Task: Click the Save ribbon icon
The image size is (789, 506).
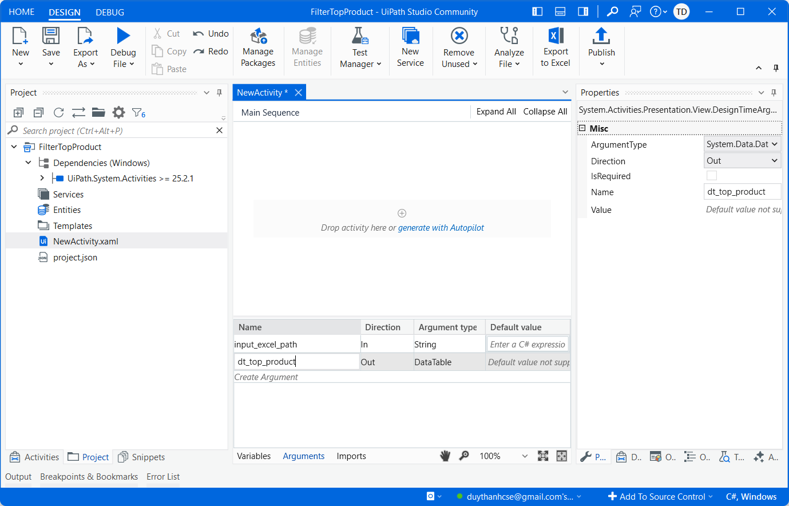Action: pos(51,37)
